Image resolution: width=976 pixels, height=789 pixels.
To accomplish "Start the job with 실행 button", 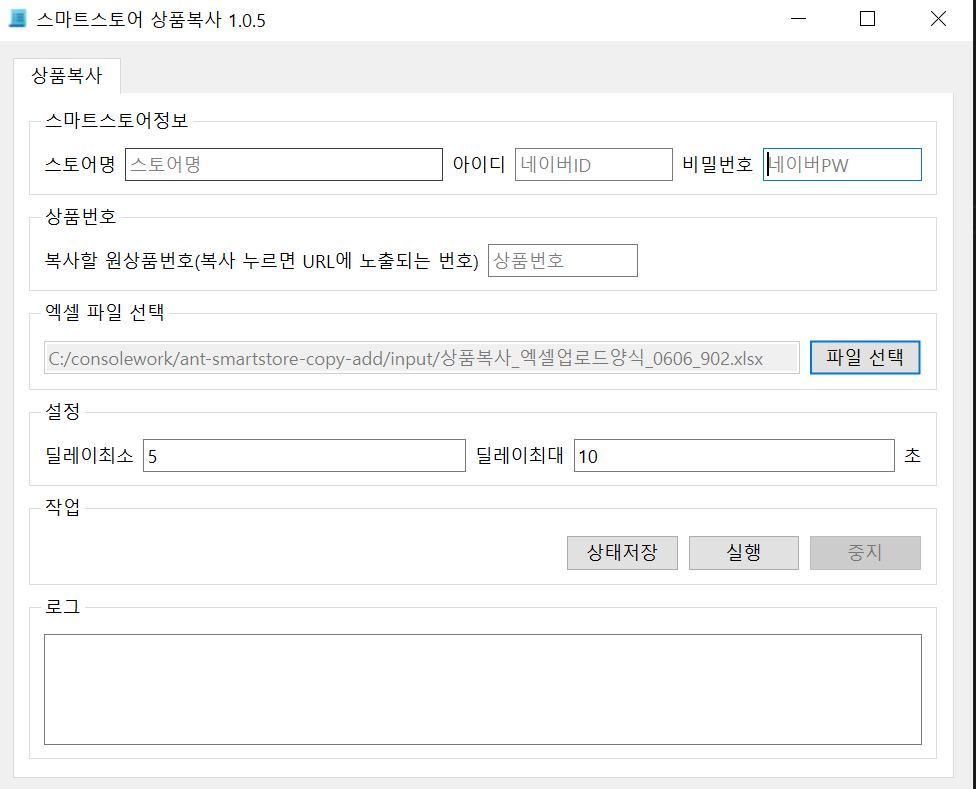I will [x=744, y=553].
